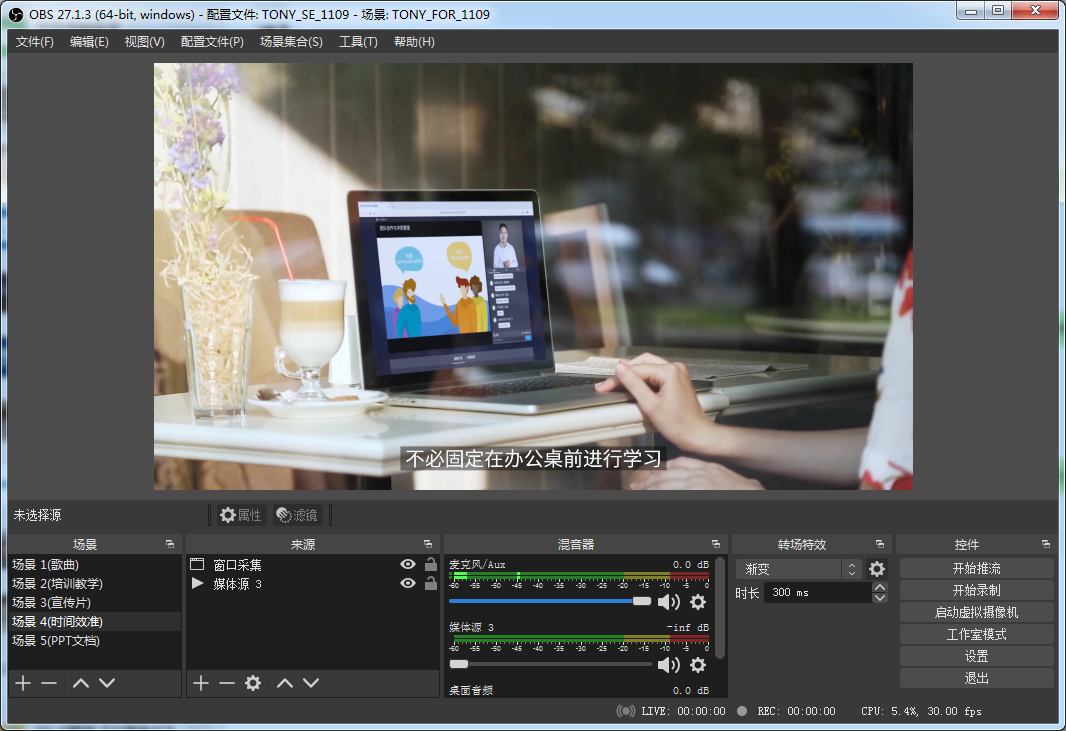1066x731 pixels.
Task: Mute the 麦克风/Aux audio channel
Action: coord(669,601)
